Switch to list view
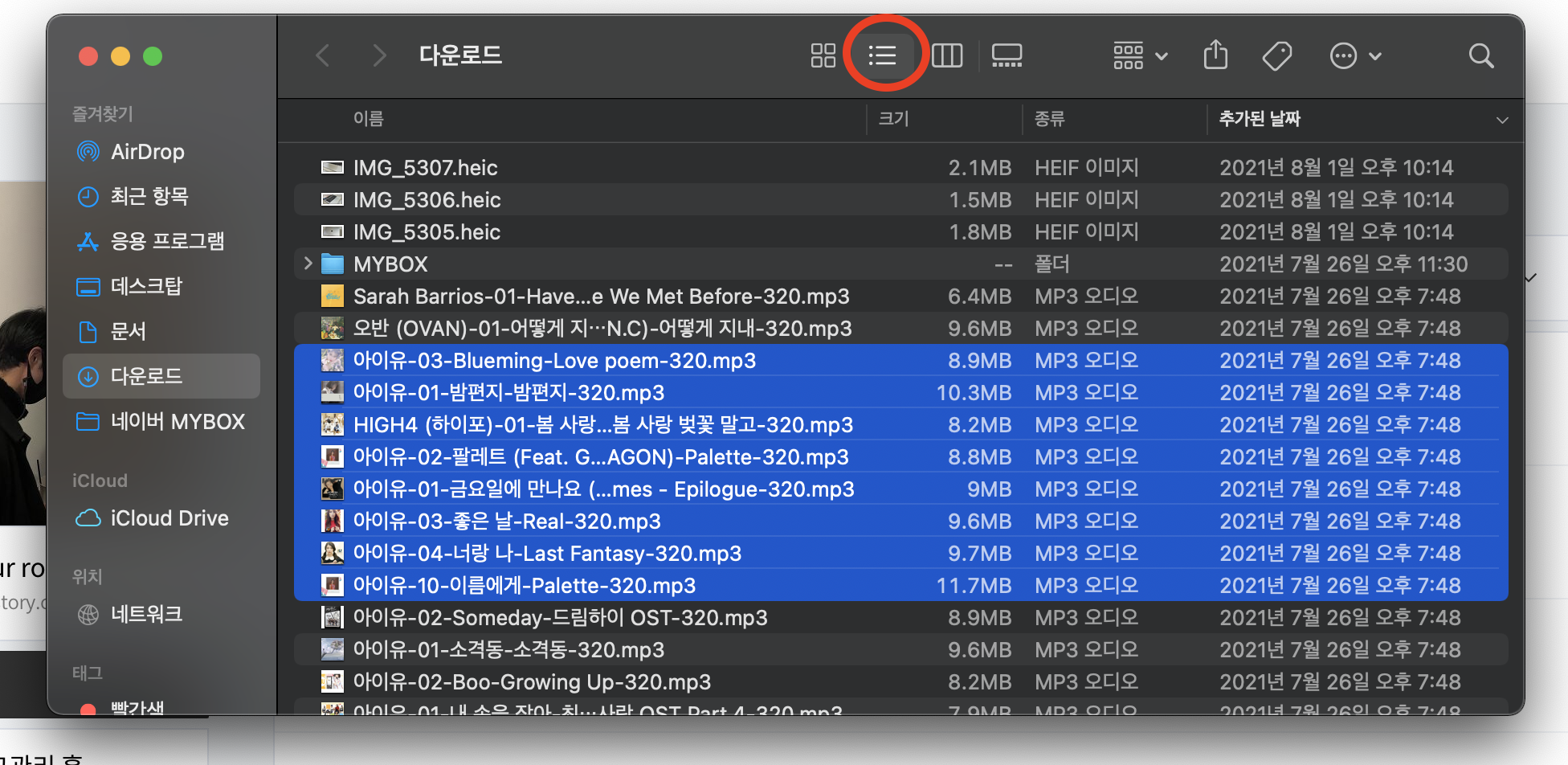This screenshot has height=765, width=1568. tap(882, 55)
